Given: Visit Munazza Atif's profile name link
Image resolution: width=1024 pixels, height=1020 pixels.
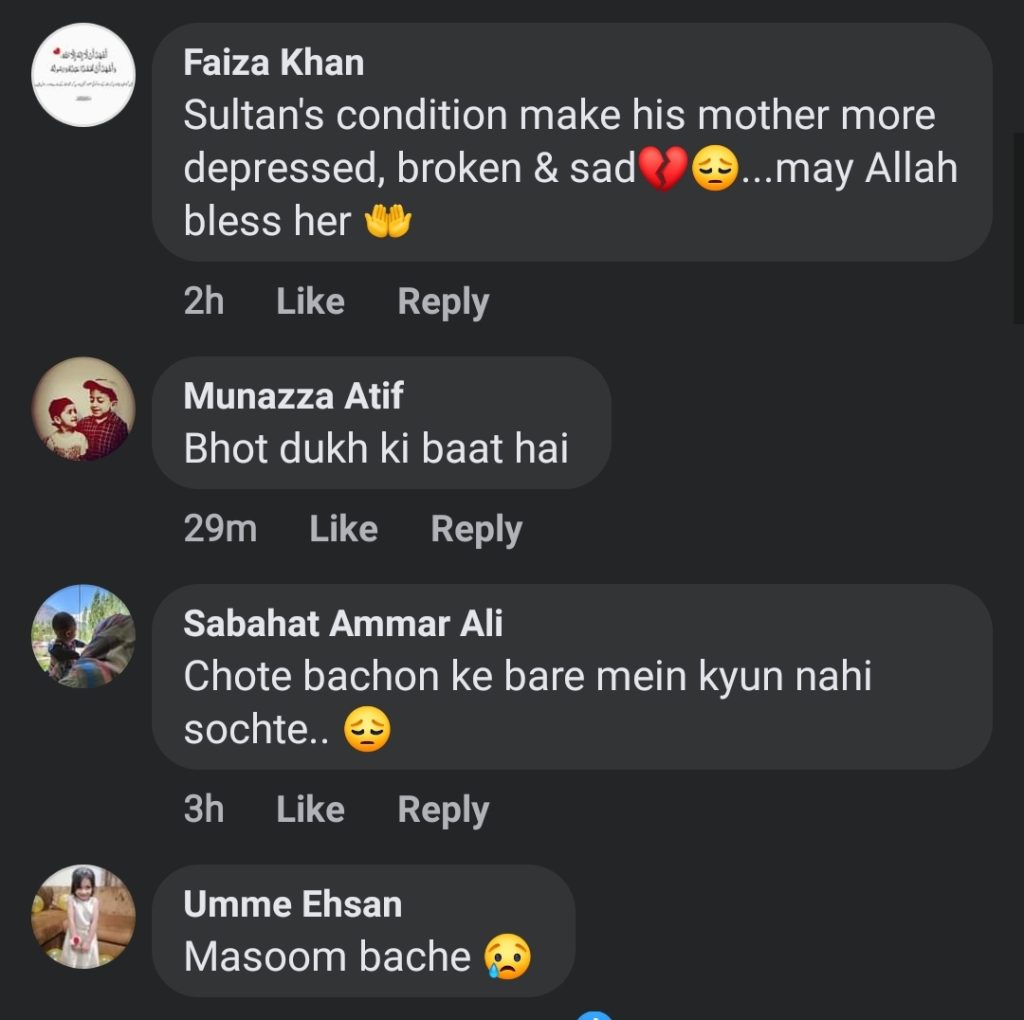Looking at the screenshot, I should pos(293,396).
